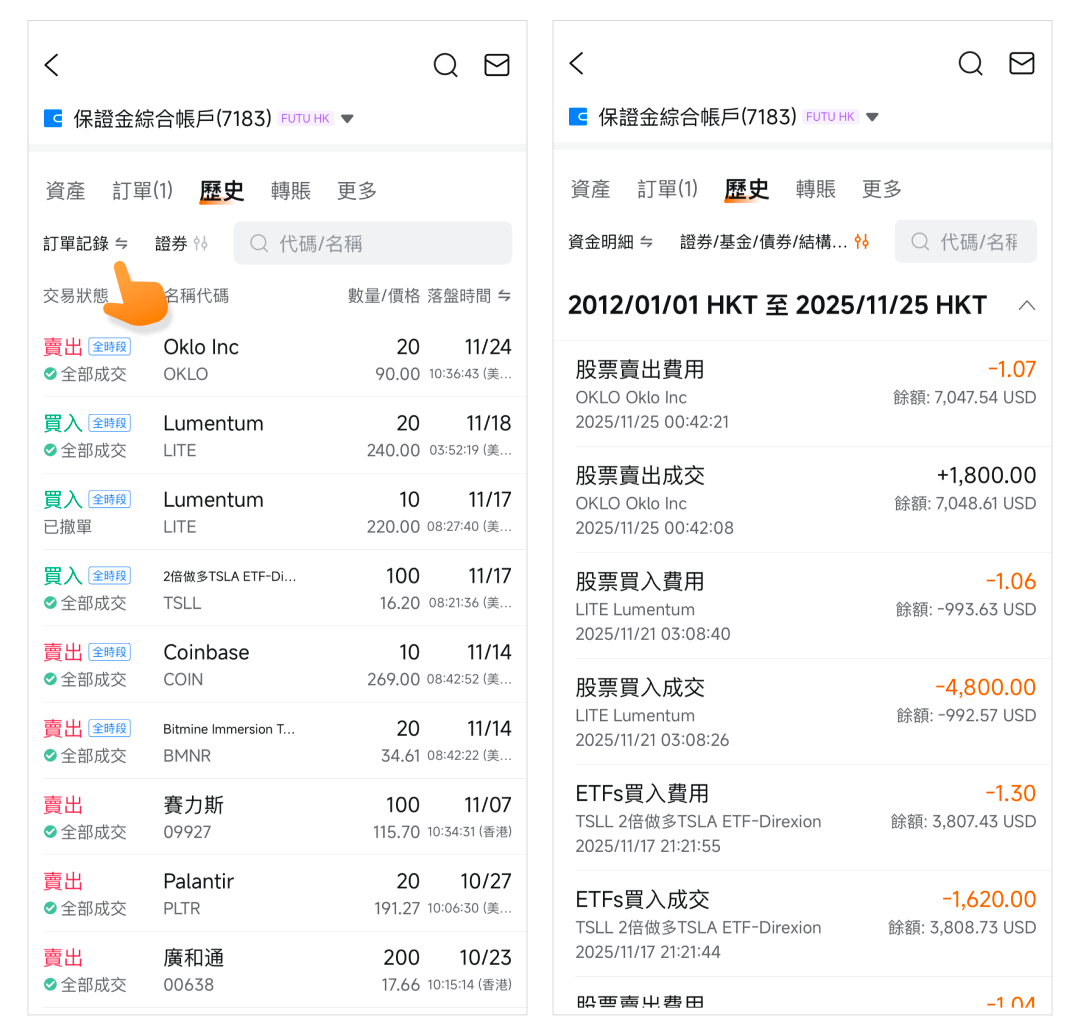Open search magnifier on right screen header

coord(970,64)
